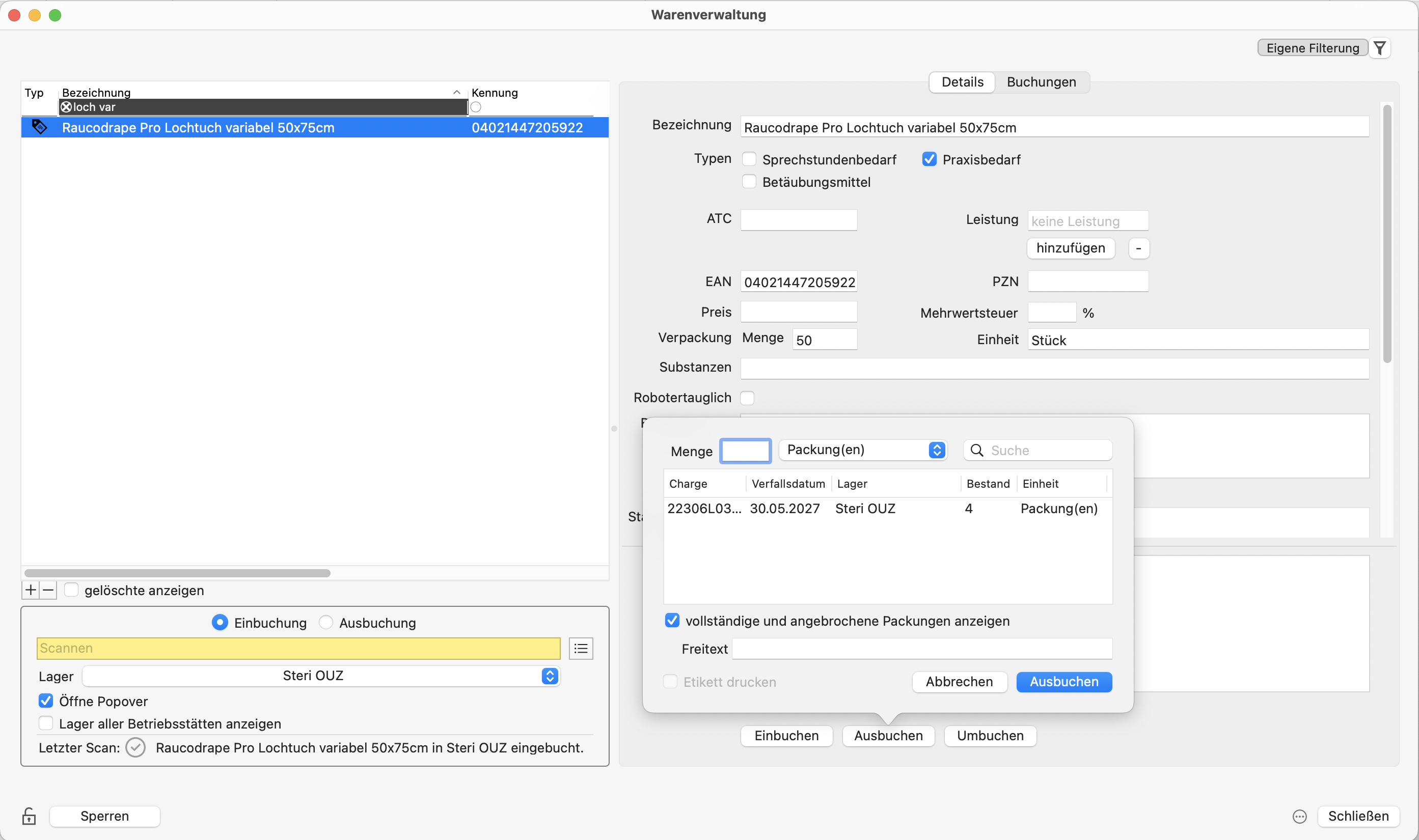Click the blue Ausbuchen confirm button

coord(1064,682)
